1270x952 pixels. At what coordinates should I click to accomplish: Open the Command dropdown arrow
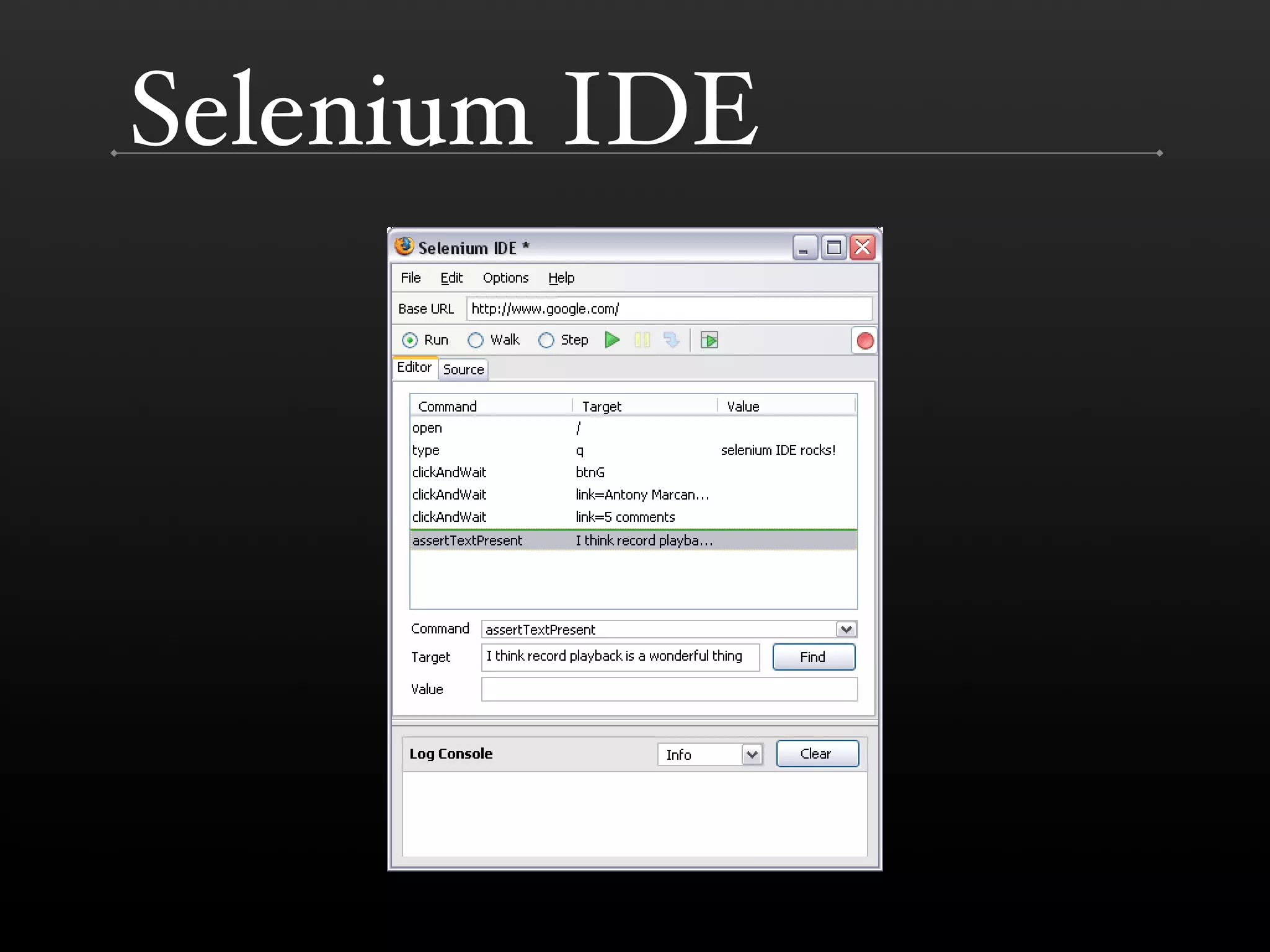[846, 629]
